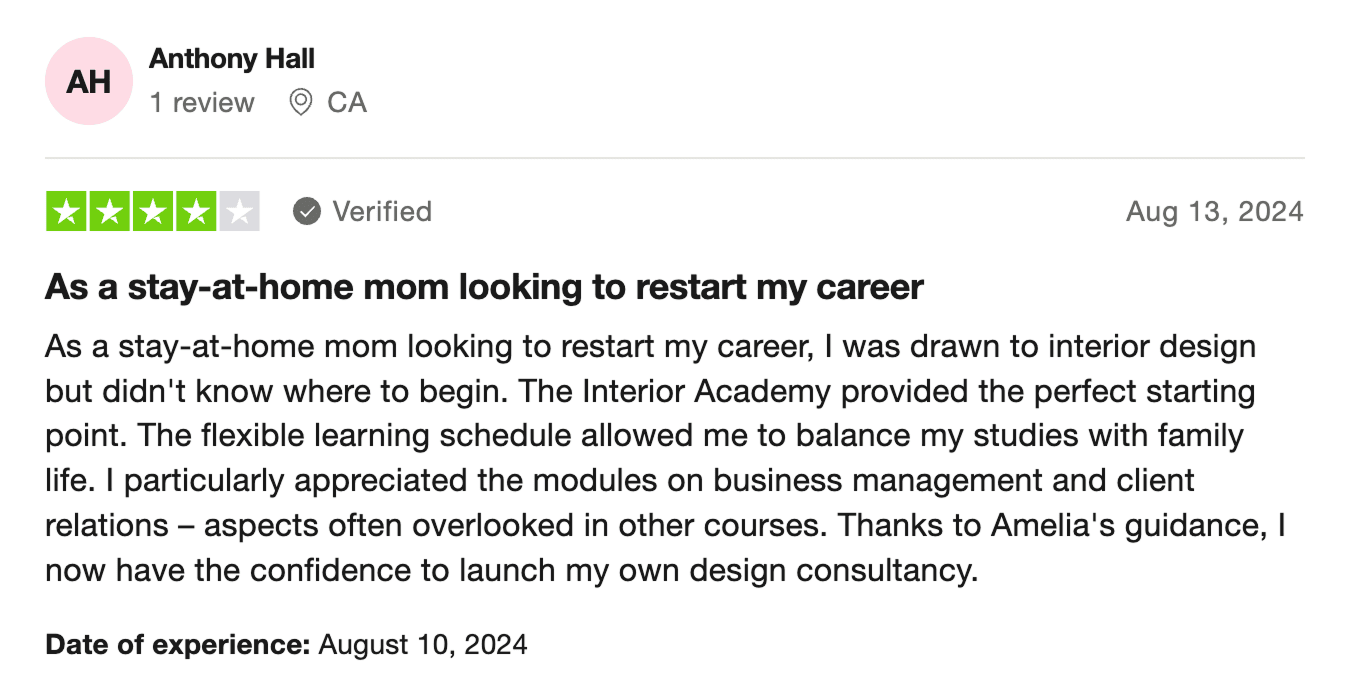Viewport: 1348px width, 694px height.
Task: Open the bold review title heading
Action: pyautogui.click(x=484, y=287)
